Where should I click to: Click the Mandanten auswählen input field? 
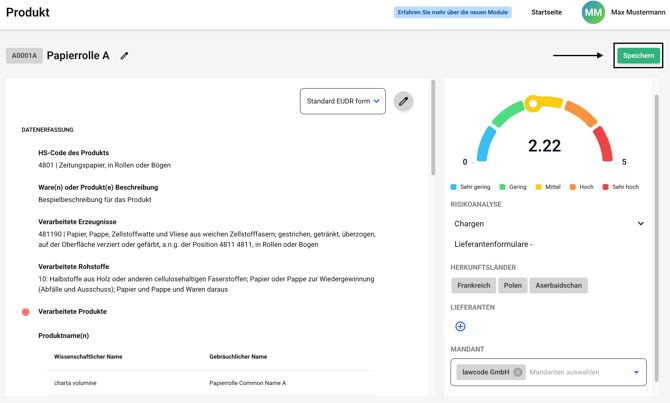pyautogui.click(x=577, y=372)
